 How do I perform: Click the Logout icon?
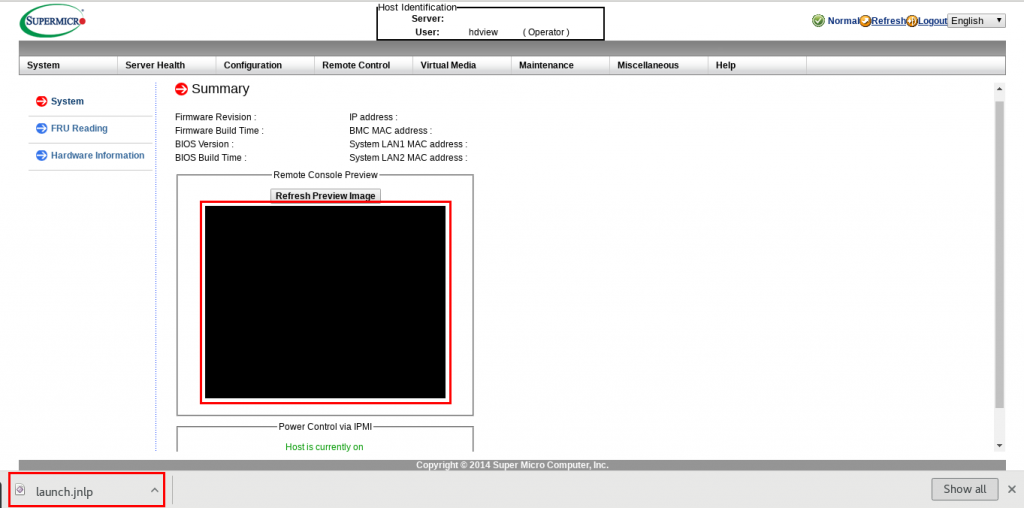click(912, 21)
